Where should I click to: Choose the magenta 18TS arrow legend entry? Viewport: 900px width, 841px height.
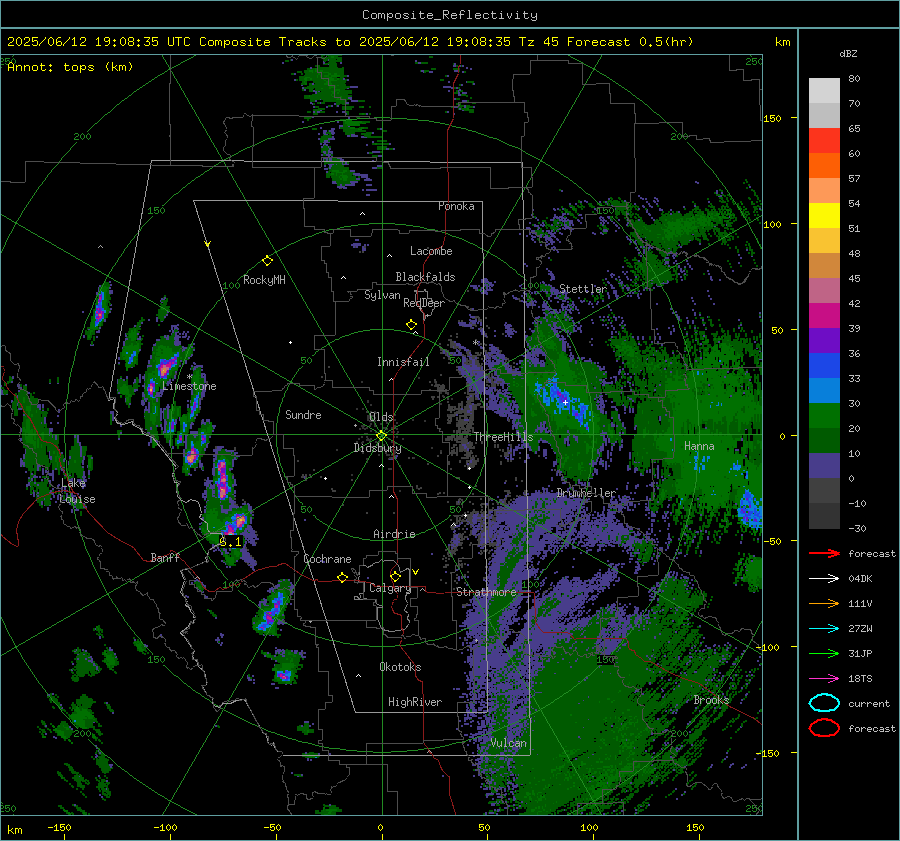[824, 679]
